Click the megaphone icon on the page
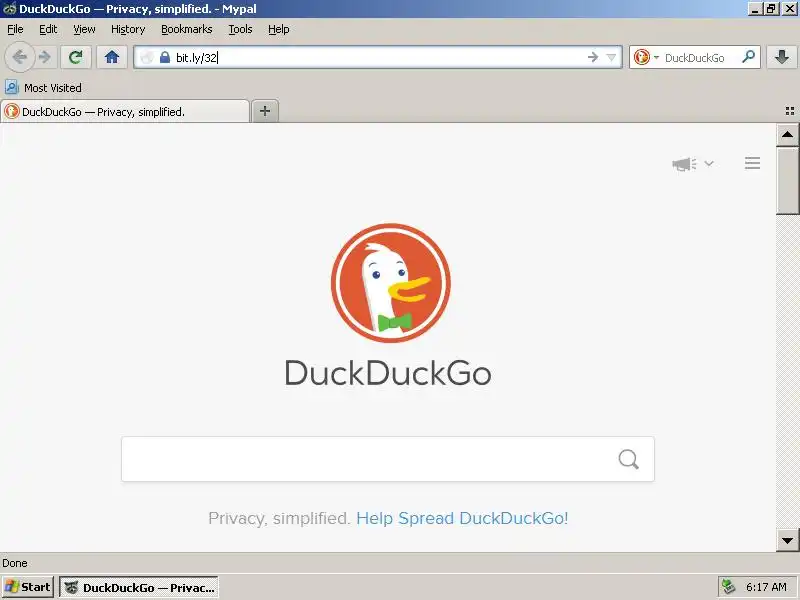Image resolution: width=800 pixels, height=600 pixels. point(684,164)
